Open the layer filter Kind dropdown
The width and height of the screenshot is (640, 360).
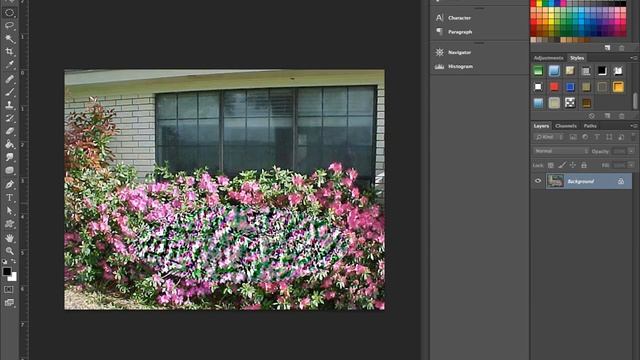pos(549,137)
